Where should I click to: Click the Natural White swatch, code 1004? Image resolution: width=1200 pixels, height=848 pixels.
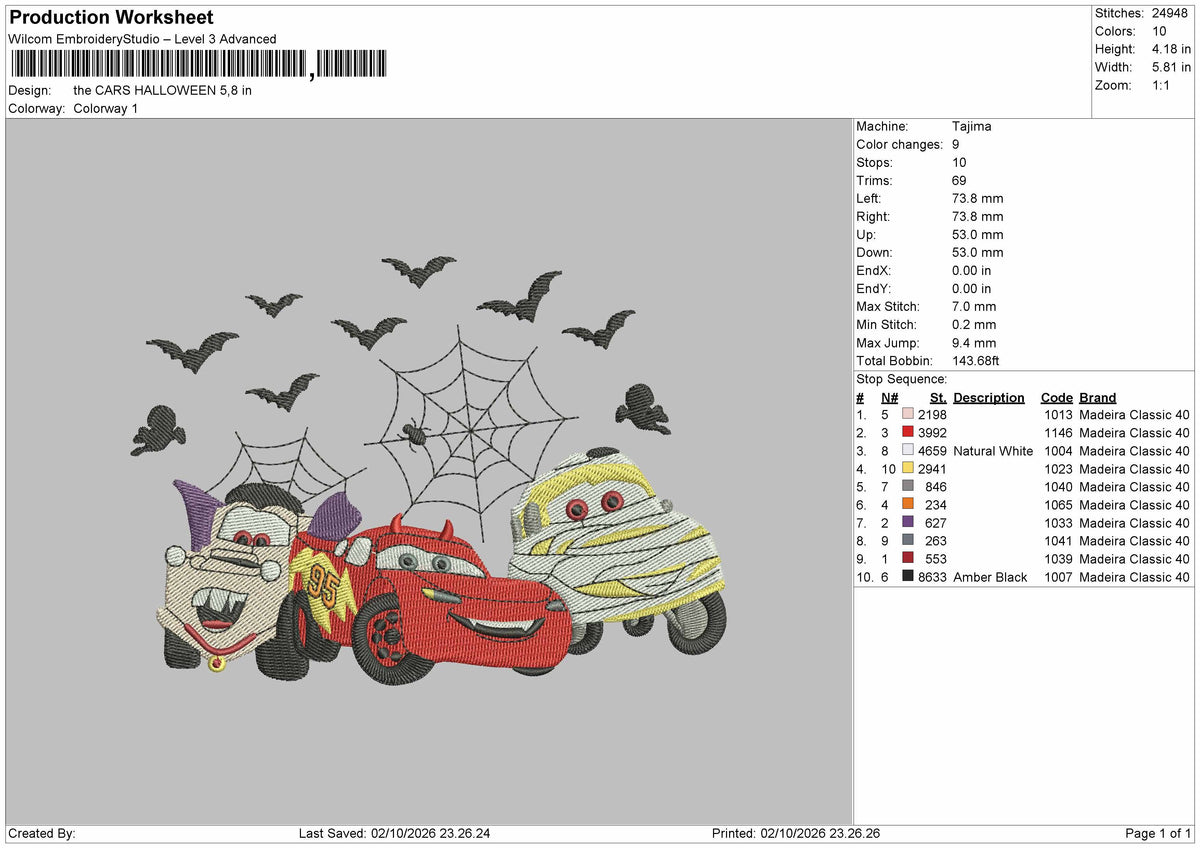(x=908, y=451)
